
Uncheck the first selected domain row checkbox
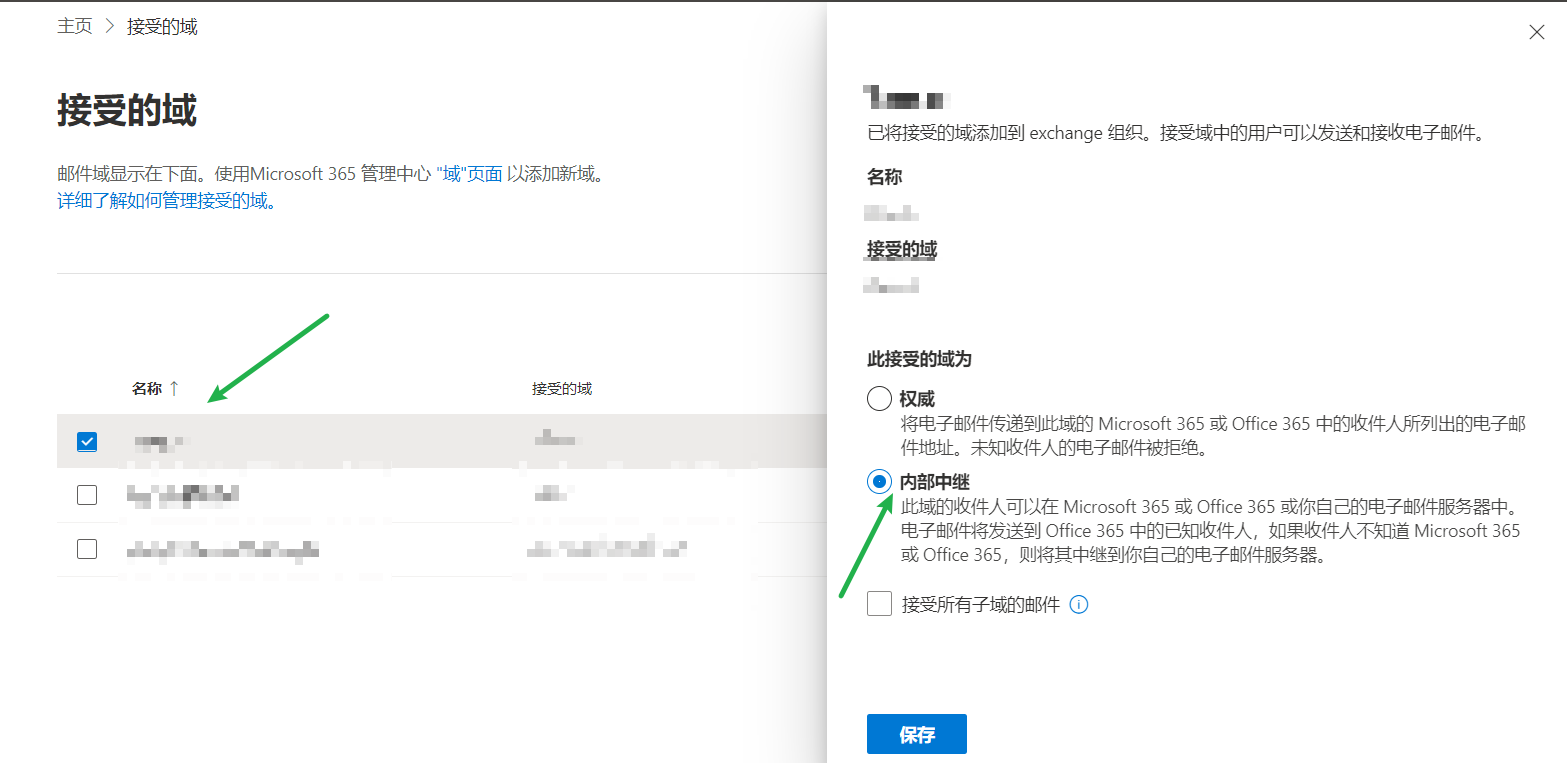tap(87, 441)
